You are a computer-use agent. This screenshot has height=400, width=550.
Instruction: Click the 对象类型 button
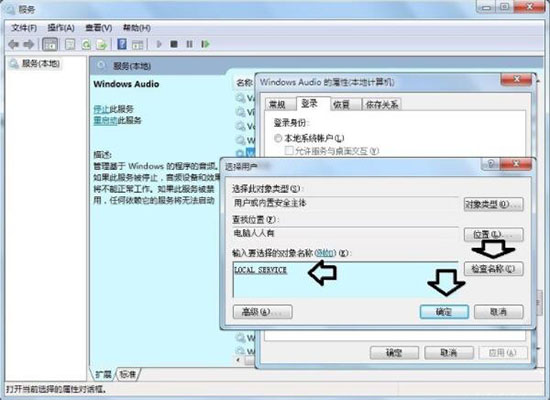(x=494, y=204)
